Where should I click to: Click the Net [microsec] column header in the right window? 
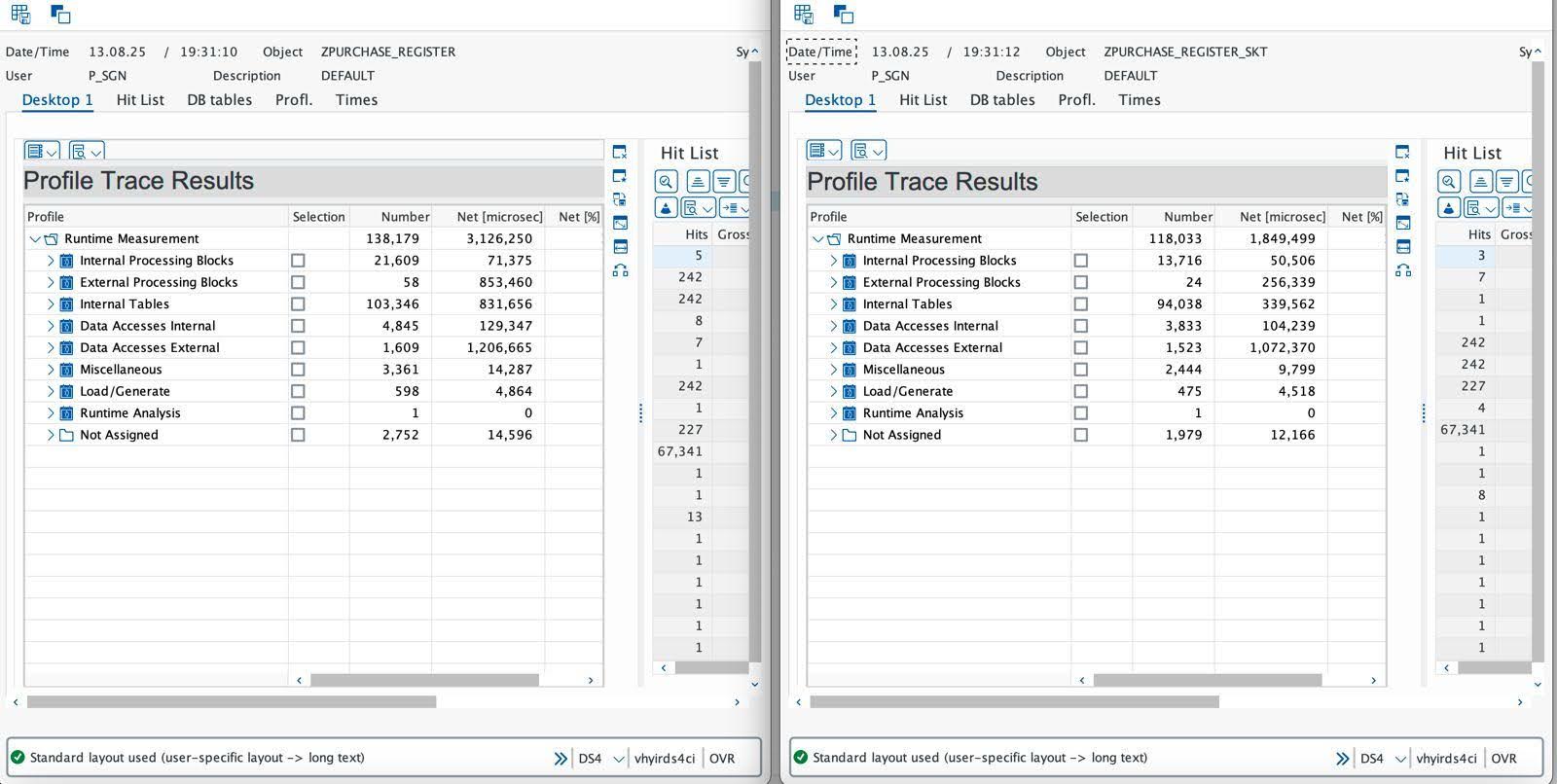click(1273, 216)
